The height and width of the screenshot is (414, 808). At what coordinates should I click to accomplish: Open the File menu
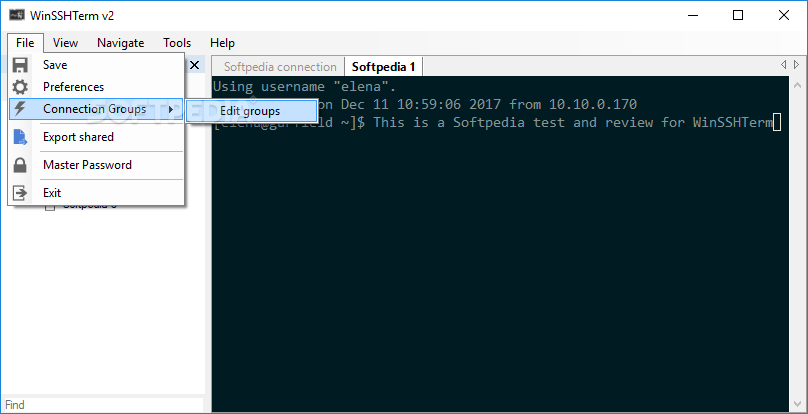[25, 43]
